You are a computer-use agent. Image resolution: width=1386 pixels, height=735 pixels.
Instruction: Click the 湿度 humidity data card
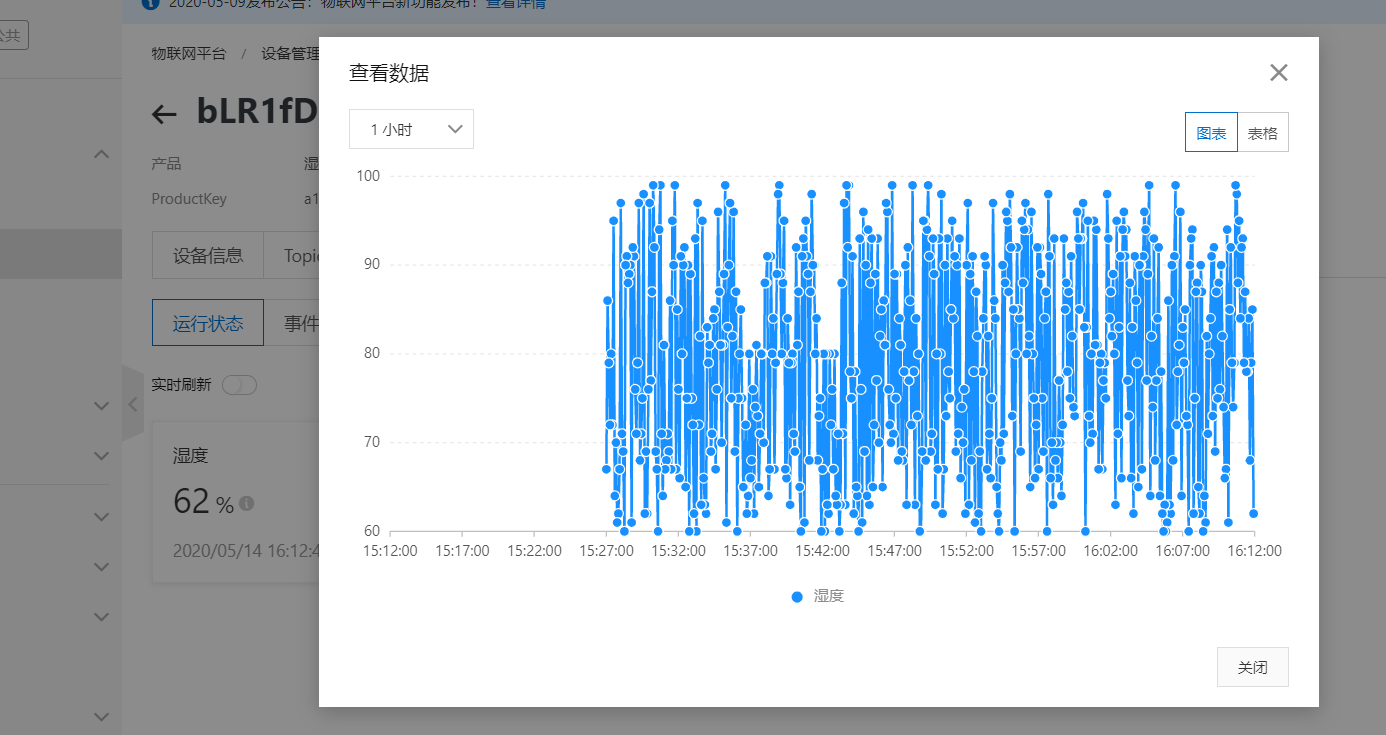pyautogui.click(x=235, y=500)
